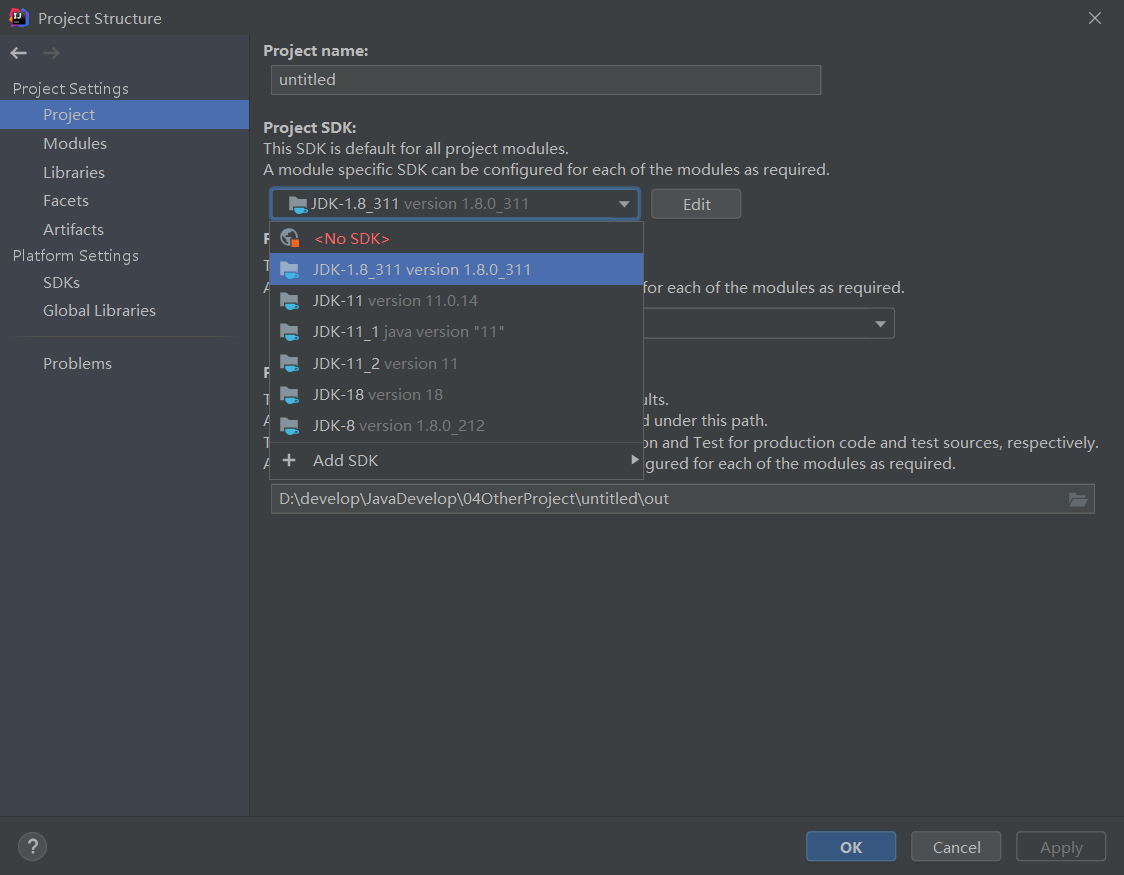
Task: Click the Edit SDK button
Action: point(696,204)
